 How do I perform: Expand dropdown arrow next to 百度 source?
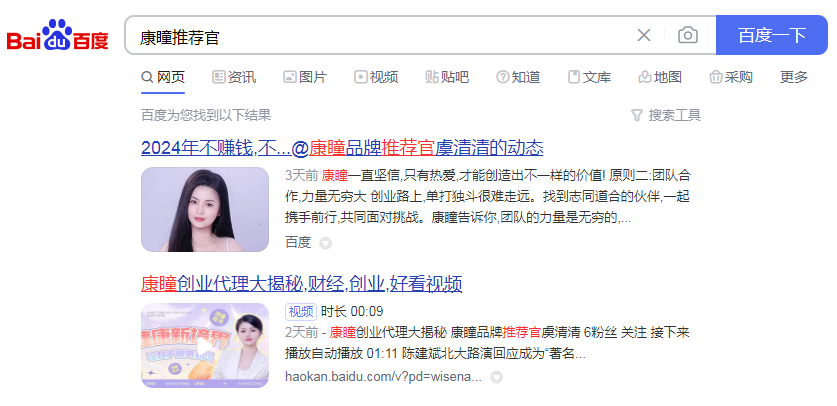[x=325, y=243]
